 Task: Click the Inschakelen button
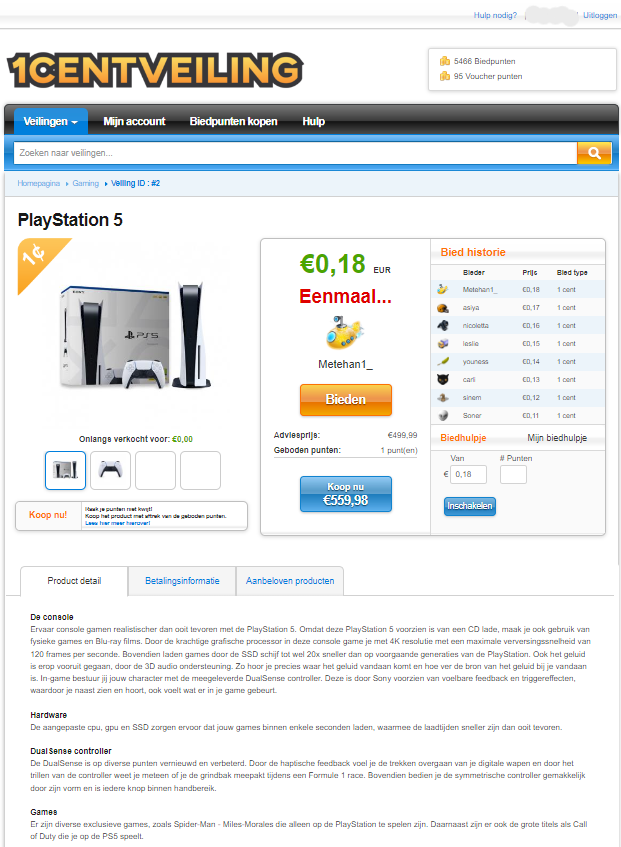(470, 506)
